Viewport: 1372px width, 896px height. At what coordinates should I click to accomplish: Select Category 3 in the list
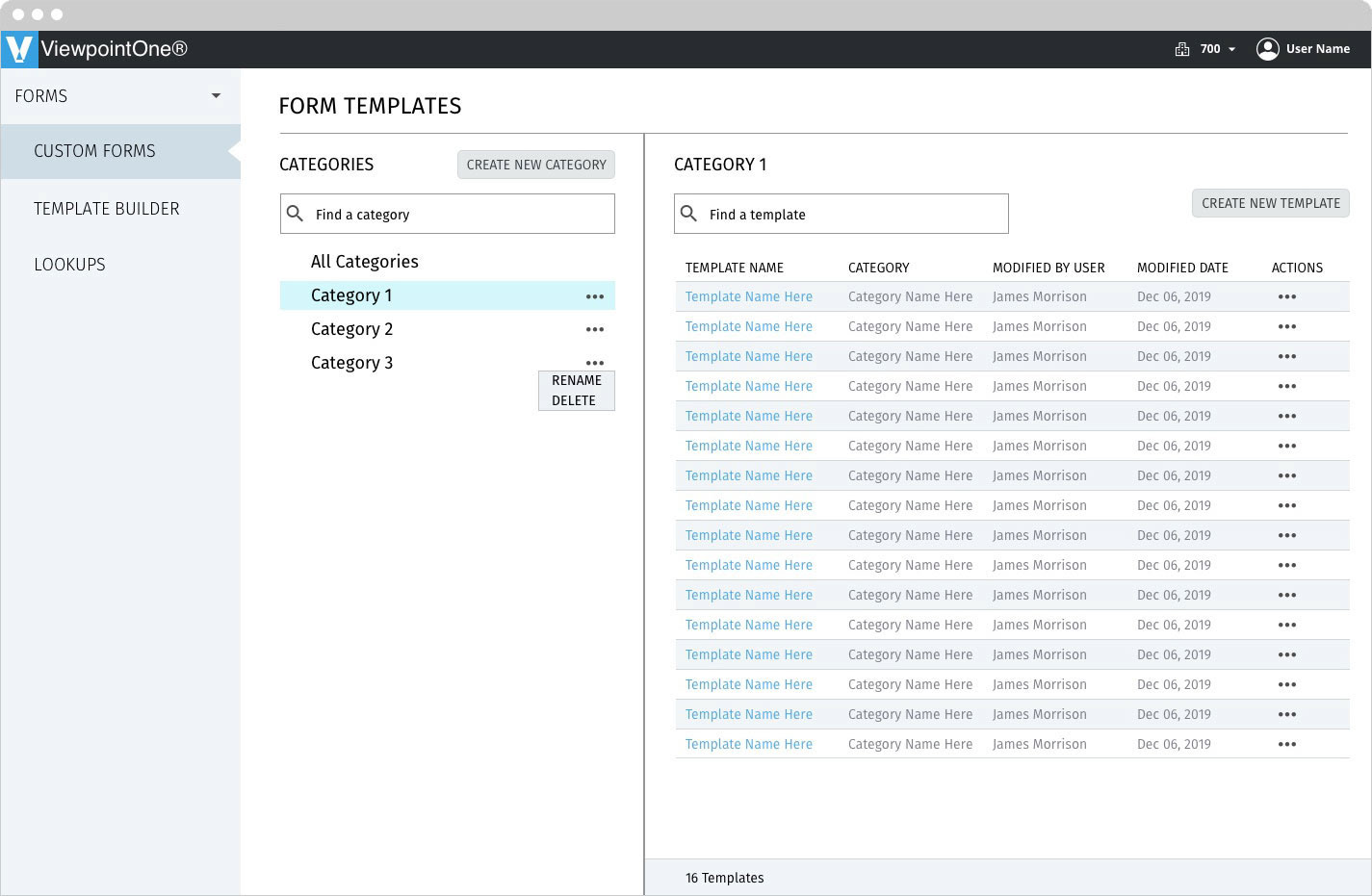click(x=351, y=363)
